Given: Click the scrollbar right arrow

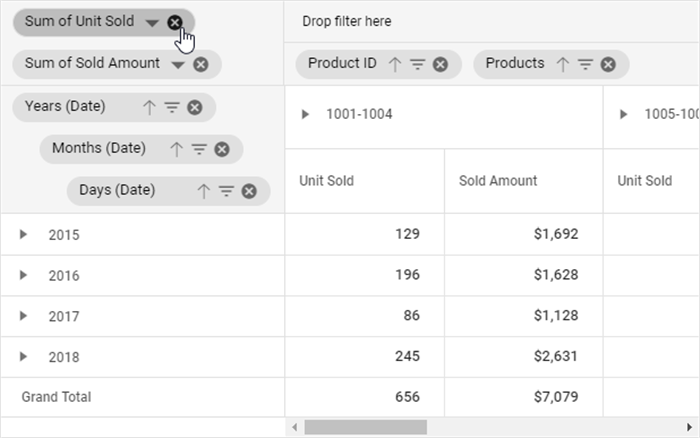Looking at the screenshot, I should click(x=689, y=428).
